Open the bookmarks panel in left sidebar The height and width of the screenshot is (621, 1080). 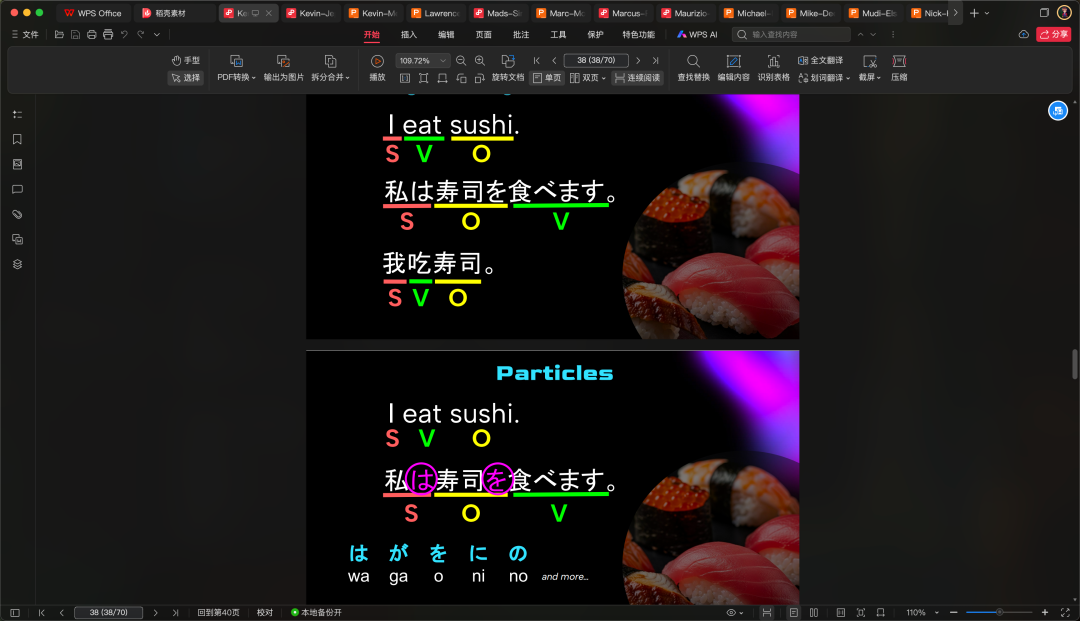point(17,139)
